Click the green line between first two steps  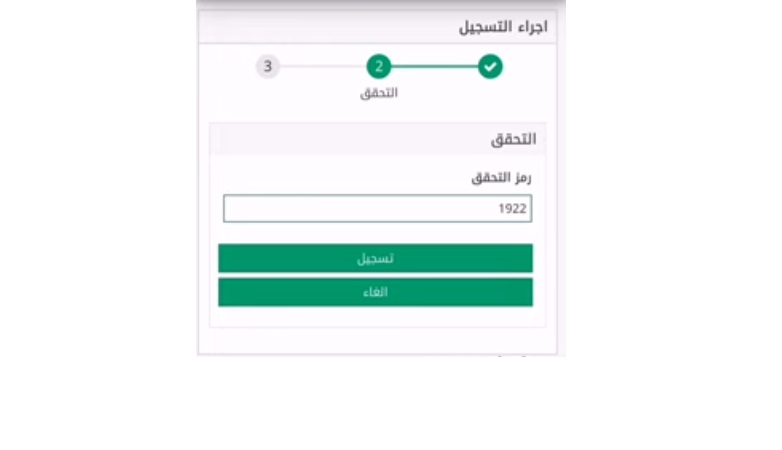point(434,66)
